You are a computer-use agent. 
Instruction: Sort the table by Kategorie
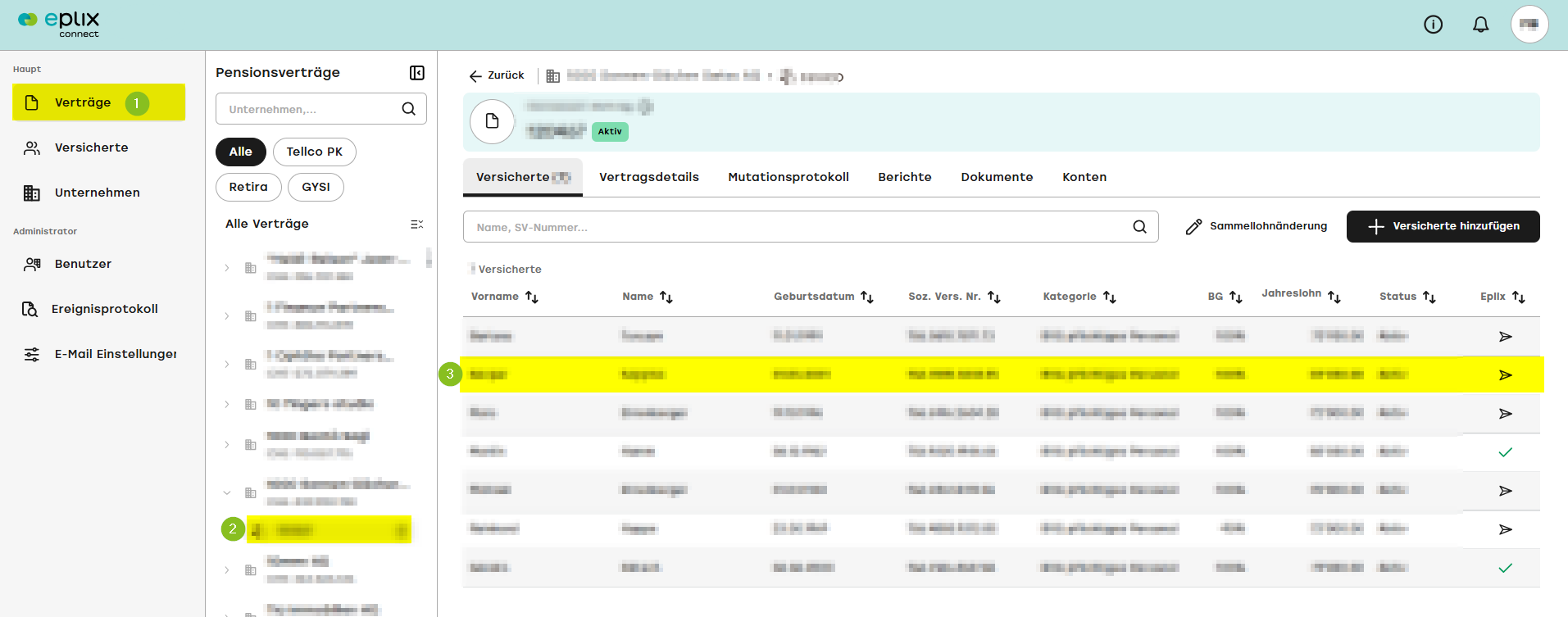point(1110,297)
